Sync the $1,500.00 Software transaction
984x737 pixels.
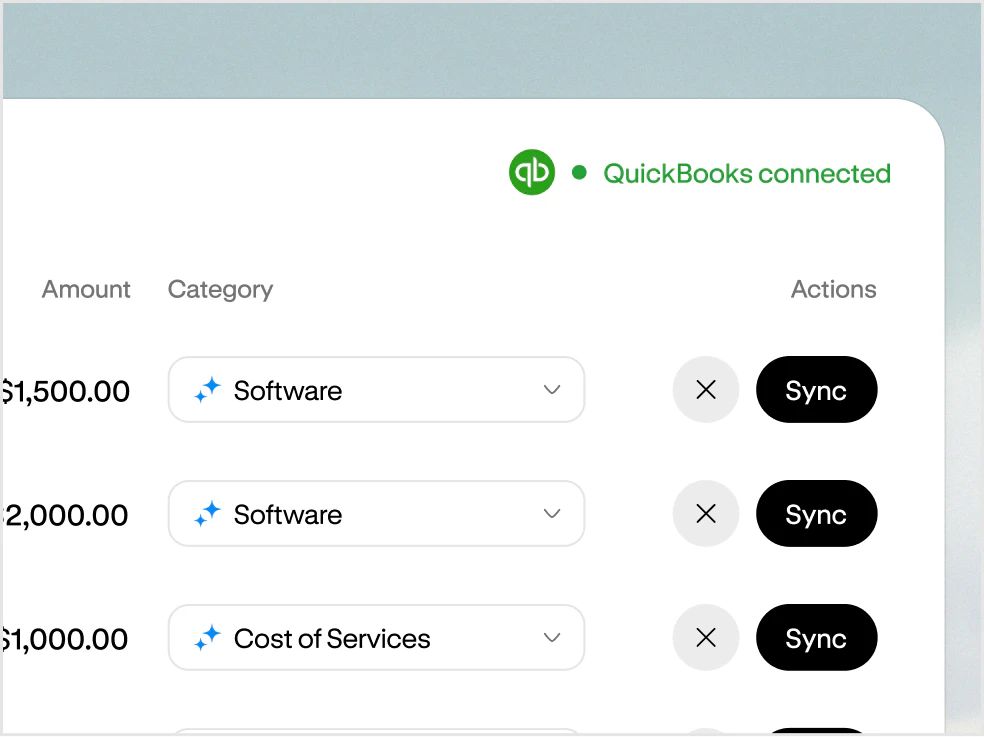tap(816, 390)
